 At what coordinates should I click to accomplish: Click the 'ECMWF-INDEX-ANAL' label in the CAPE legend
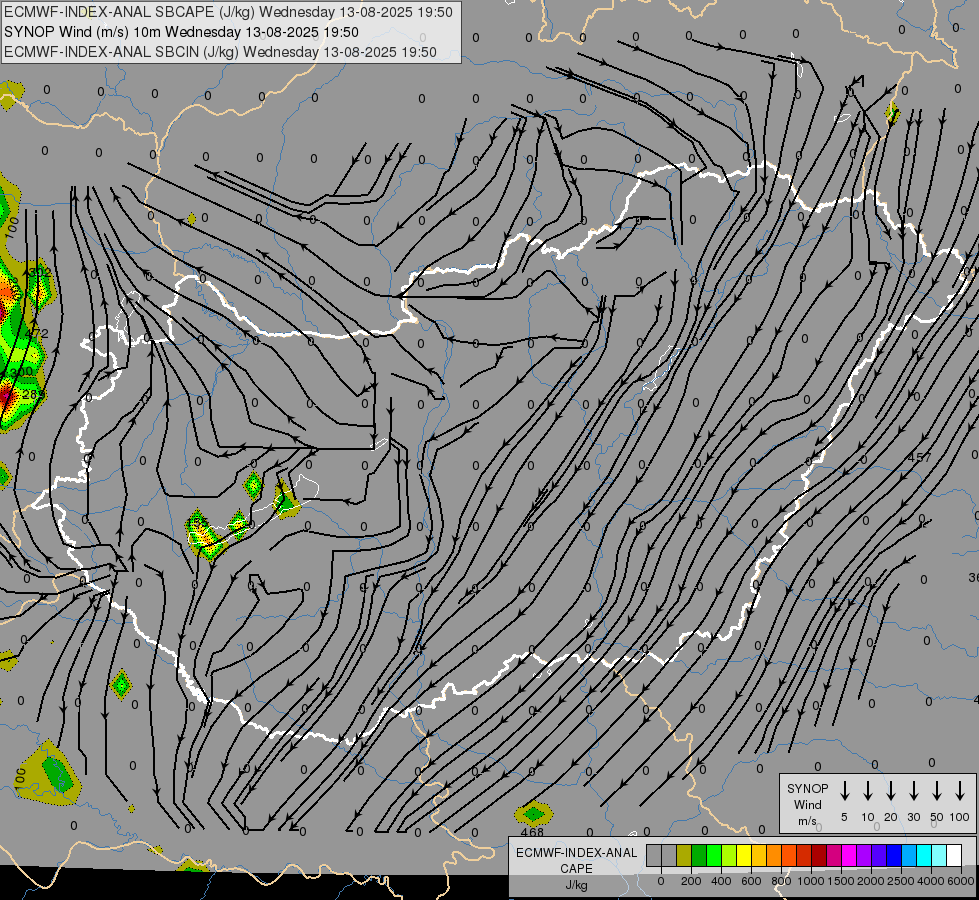[x=576, y=853]
